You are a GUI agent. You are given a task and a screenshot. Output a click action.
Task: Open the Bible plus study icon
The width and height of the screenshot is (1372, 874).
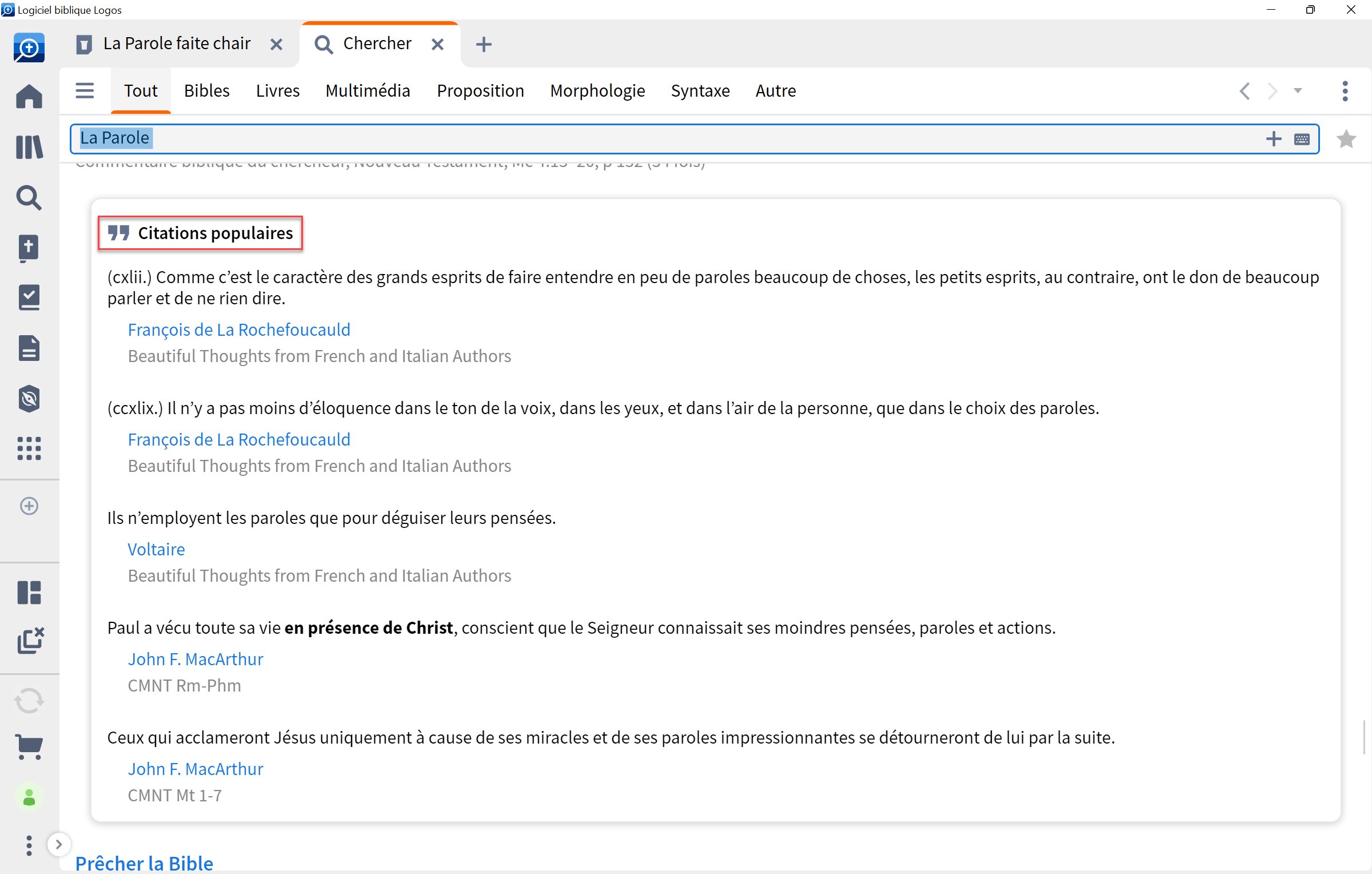click(29, 248)
